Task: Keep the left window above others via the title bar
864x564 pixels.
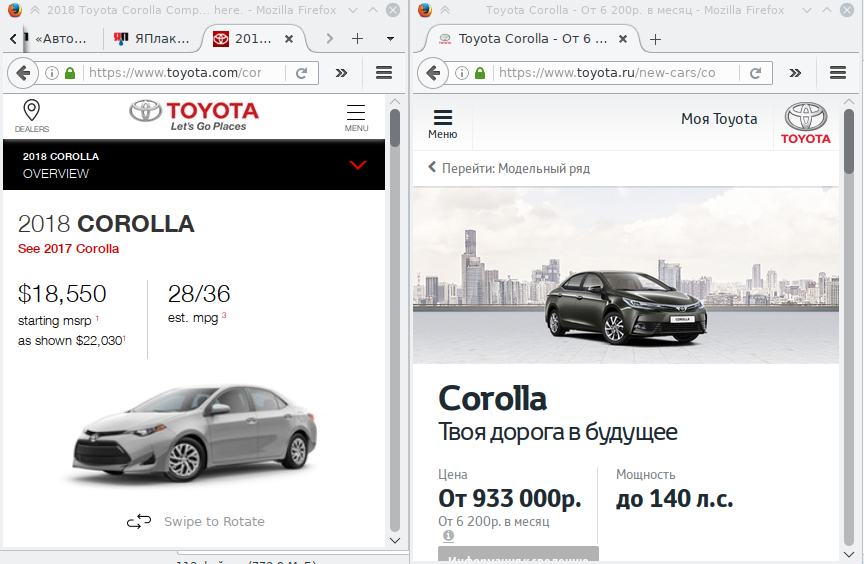Action: click(35, 10)
